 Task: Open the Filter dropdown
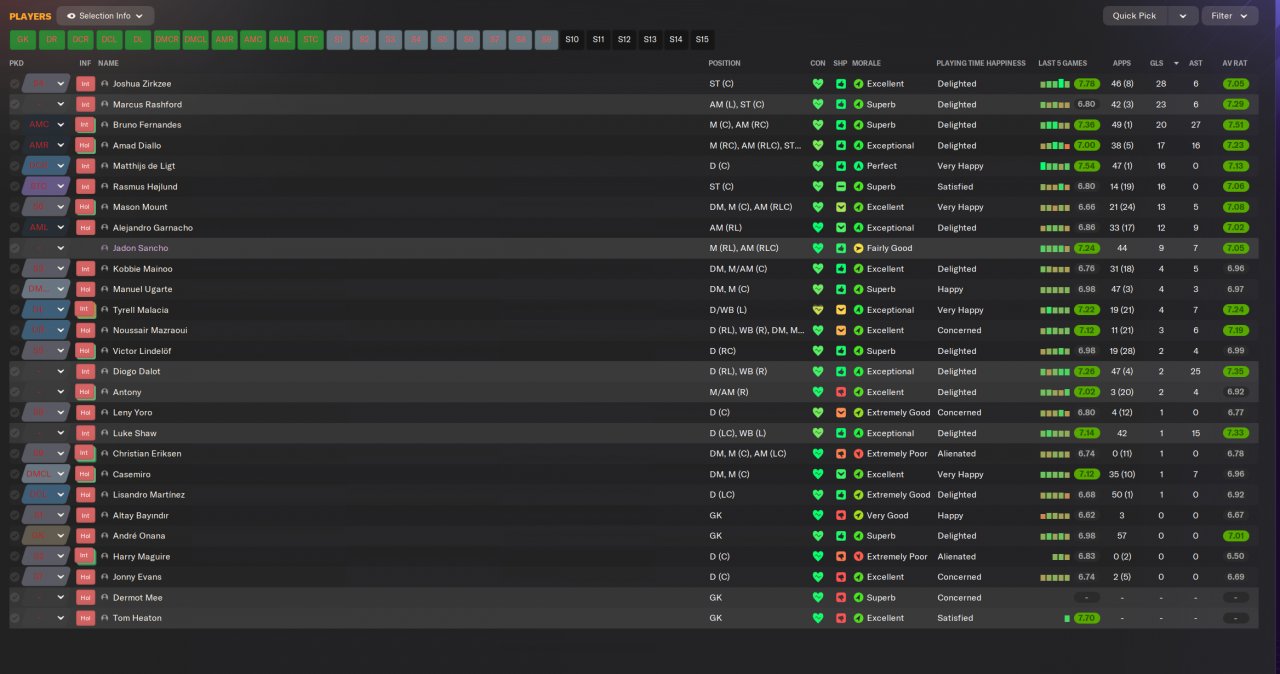pyautogui.click(x=1230, y=16)
